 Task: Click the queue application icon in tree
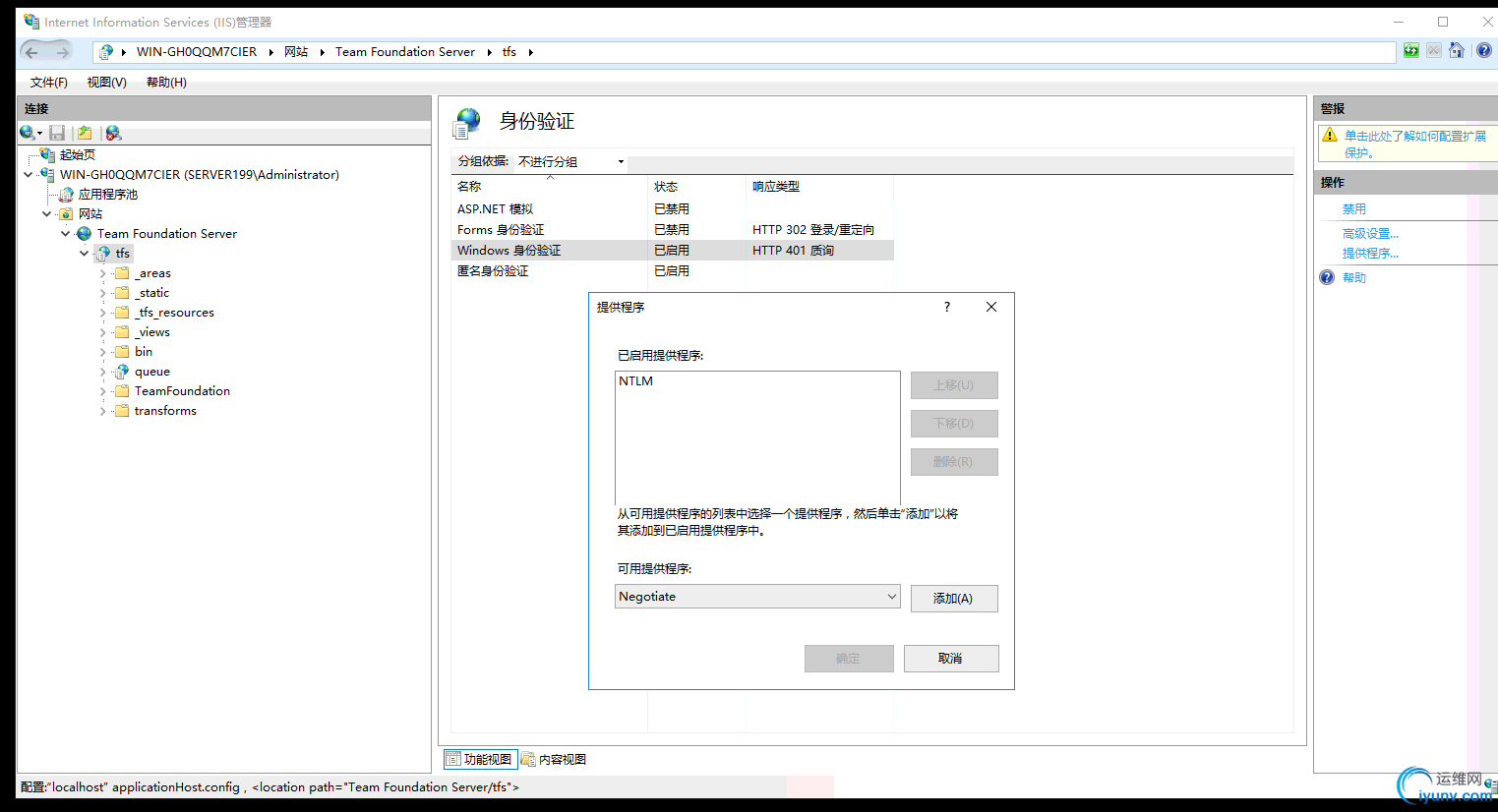(122, 372)
